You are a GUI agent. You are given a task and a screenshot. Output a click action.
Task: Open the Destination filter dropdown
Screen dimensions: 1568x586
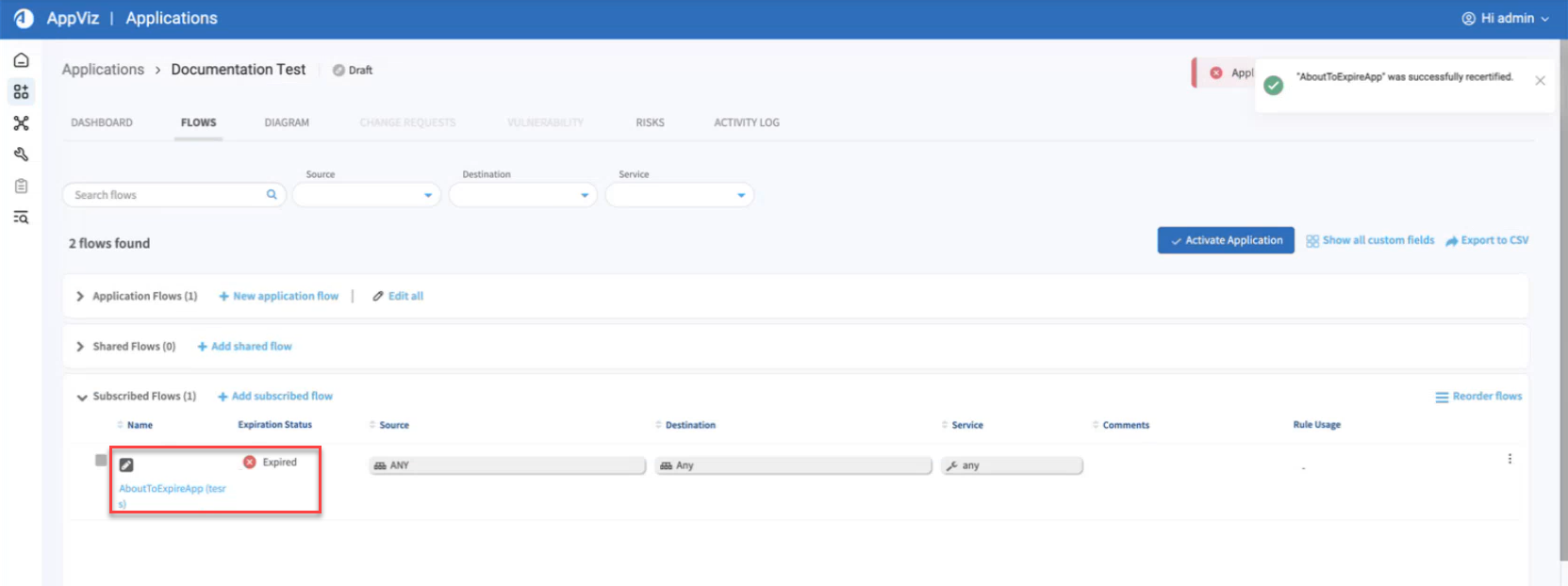click(x=522, y=195)
